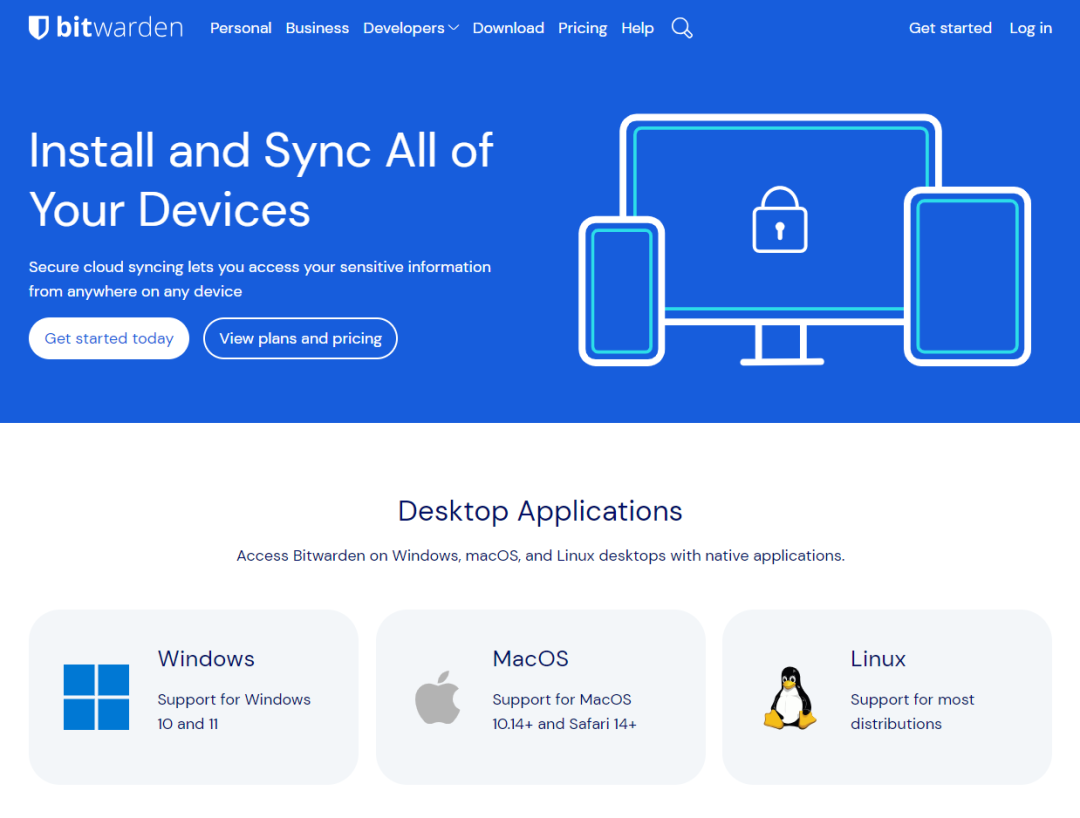Select the MacOS heading text
1080x818 pixels.
(530, 659)
